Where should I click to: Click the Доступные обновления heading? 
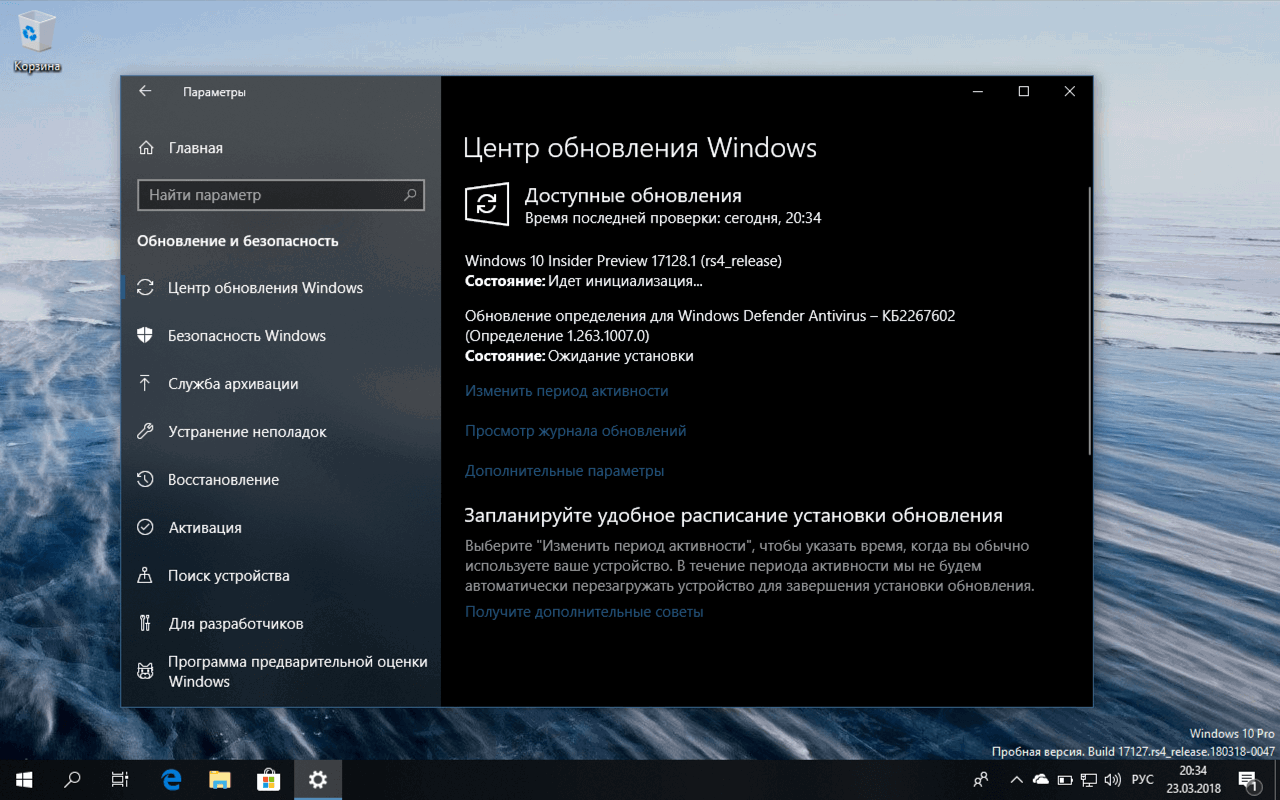(633, 196)
